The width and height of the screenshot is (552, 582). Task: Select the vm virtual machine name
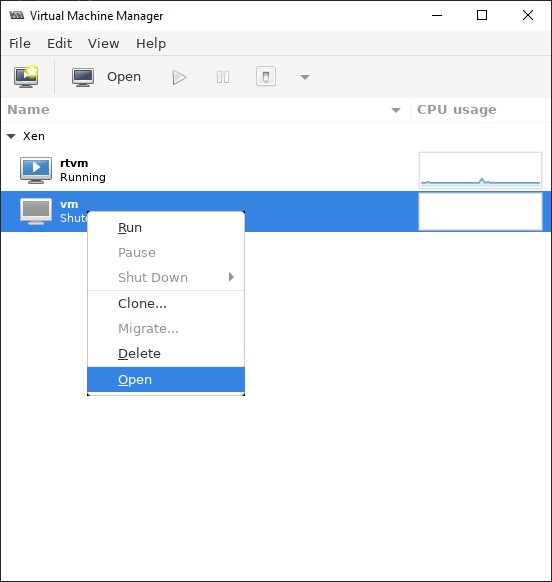(x=69, y=204)
